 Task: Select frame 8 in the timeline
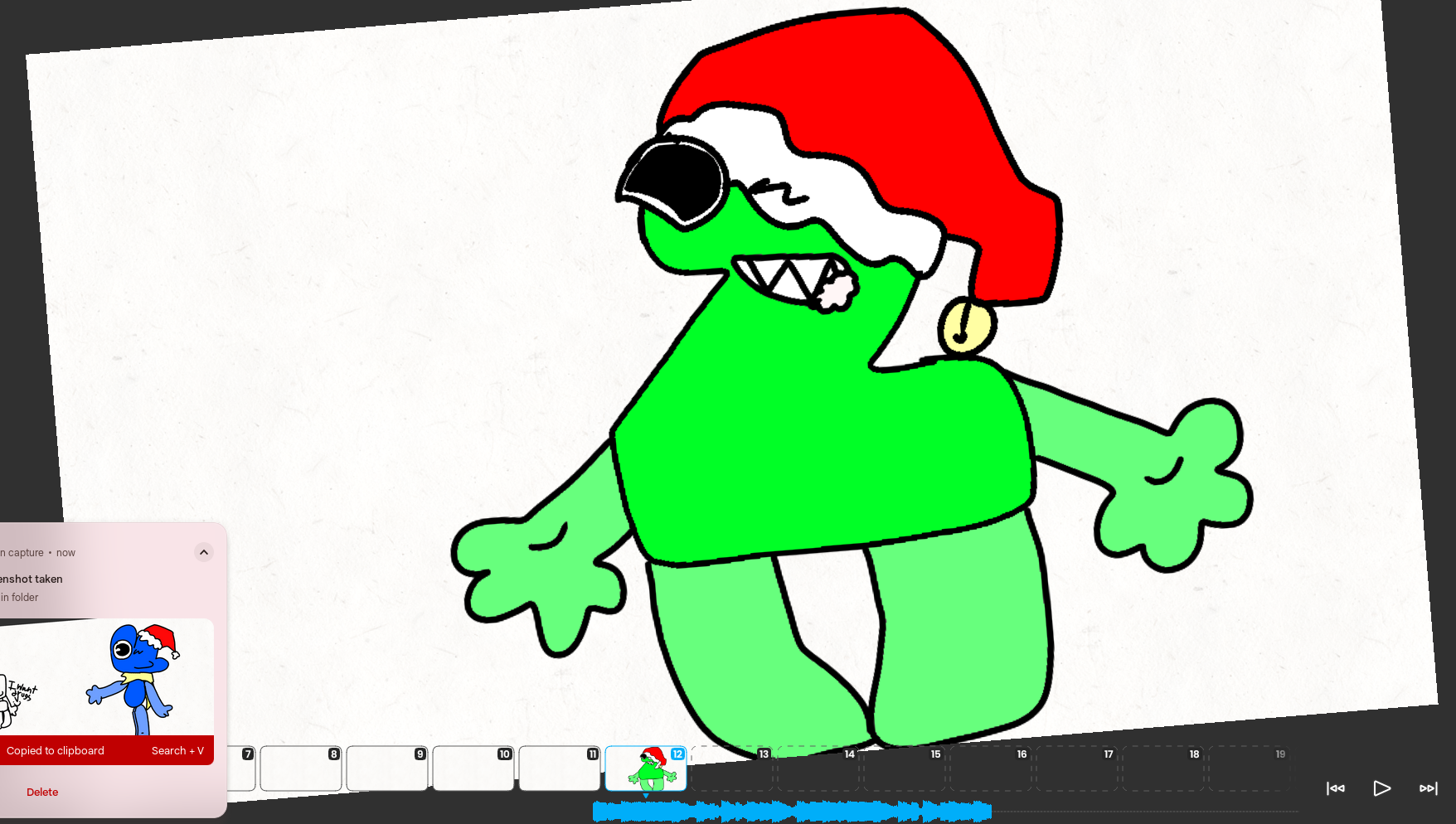click(301, 768)
